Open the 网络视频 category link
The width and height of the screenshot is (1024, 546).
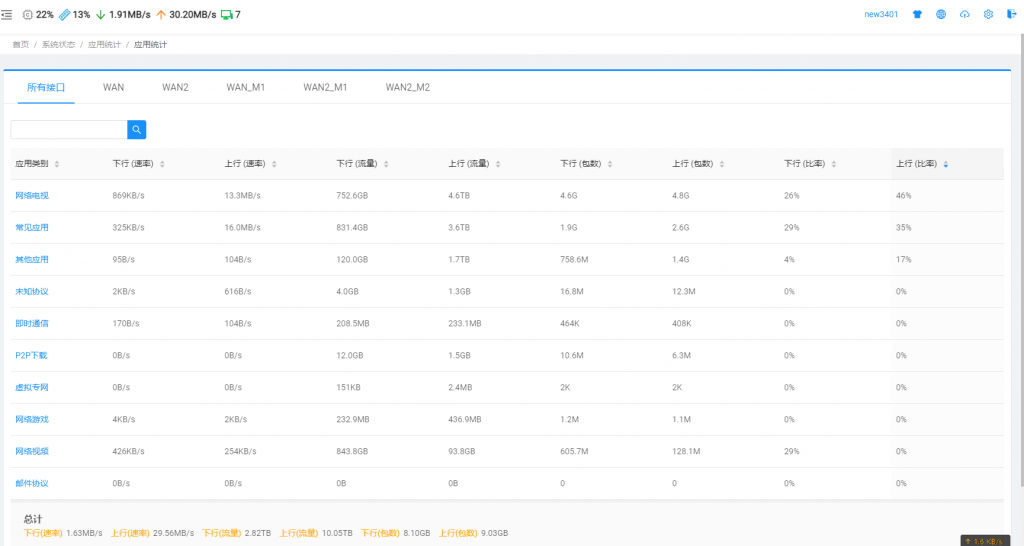[x=32, y=452]
